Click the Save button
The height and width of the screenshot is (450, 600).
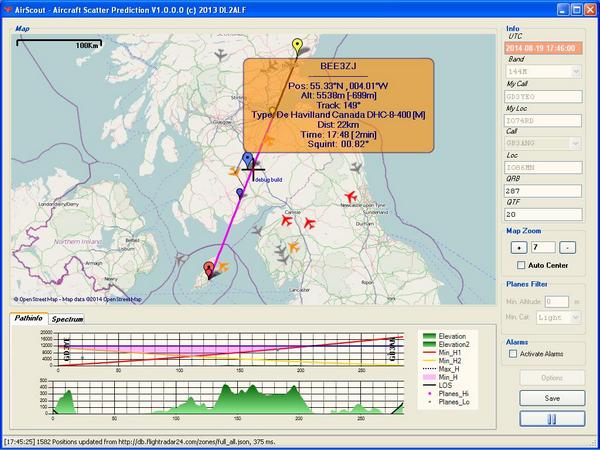552,398
